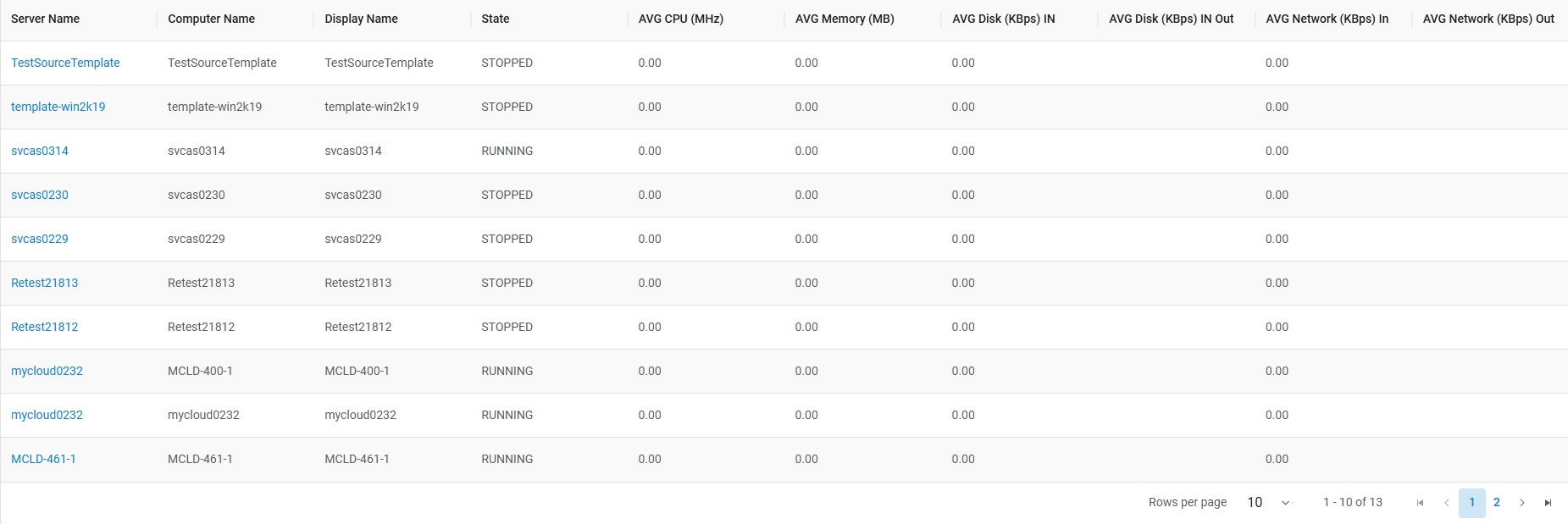Click the Computer Name column header

pos(212,19)
